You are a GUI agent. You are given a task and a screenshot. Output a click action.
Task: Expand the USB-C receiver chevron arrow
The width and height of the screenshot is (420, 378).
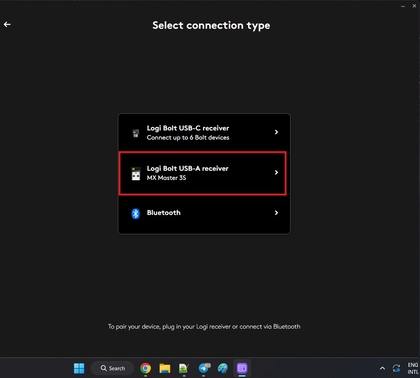pyautogui.click(x=276, y=132)
